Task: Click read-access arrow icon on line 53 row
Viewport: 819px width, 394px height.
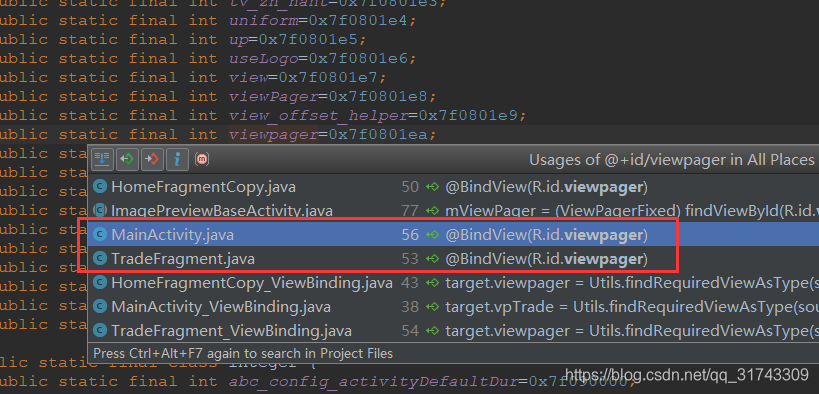Action: [432, 259]
